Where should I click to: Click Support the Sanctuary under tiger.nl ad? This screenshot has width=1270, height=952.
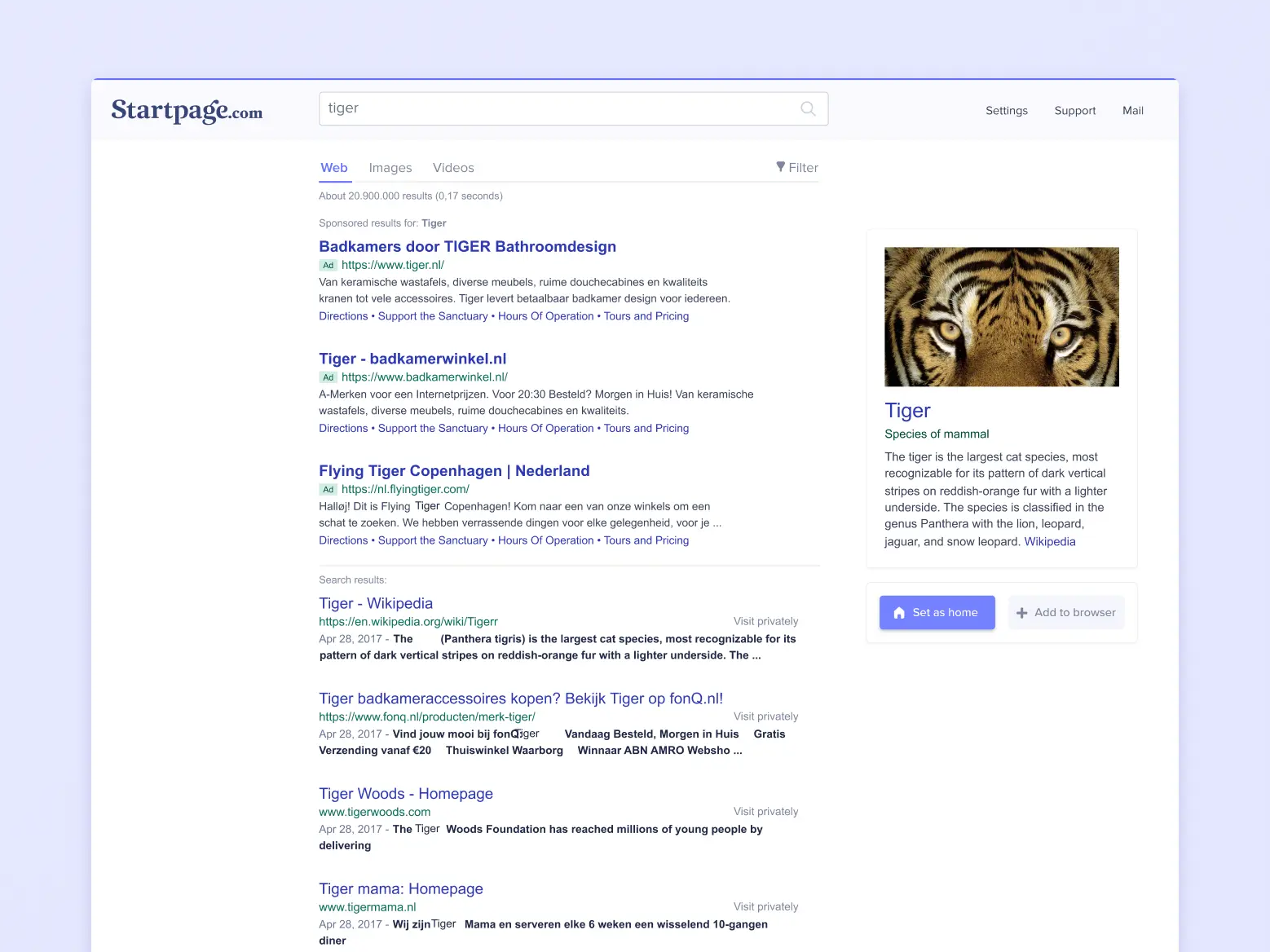pos(433,316)
